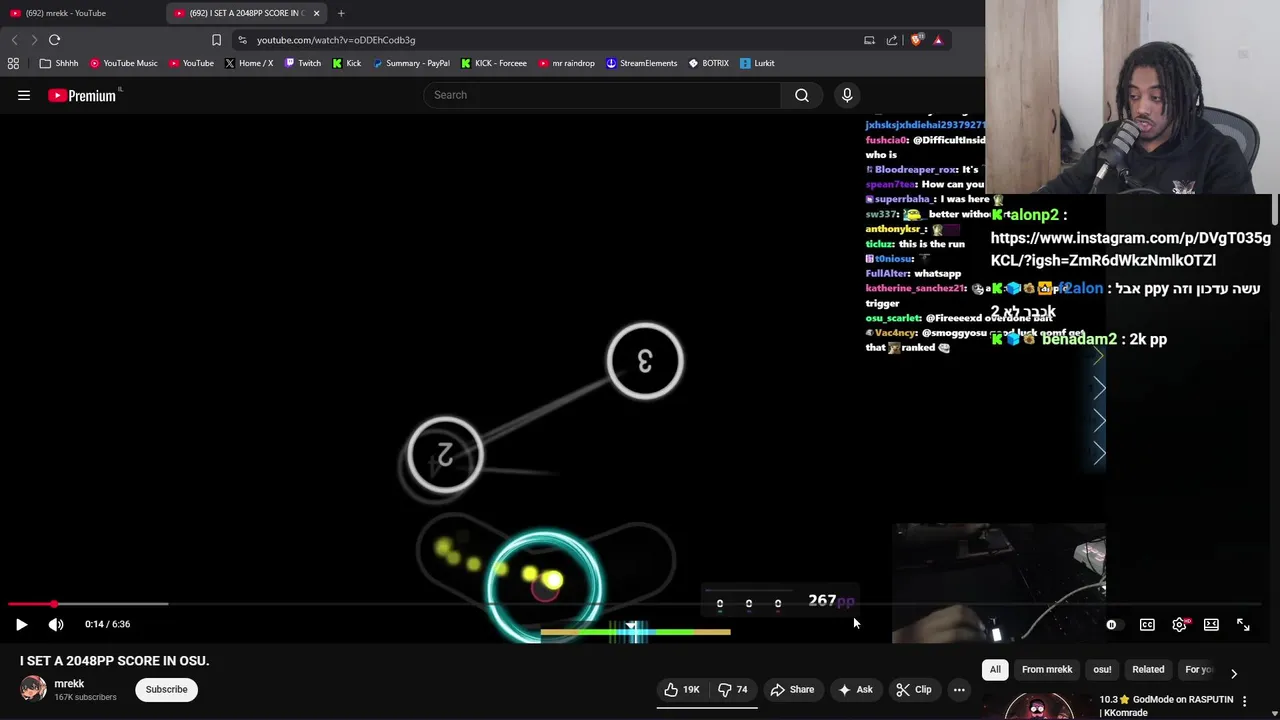The image size is (1280, 720).
Task: Open more actions three-dot menu
Action: [959, 689]
